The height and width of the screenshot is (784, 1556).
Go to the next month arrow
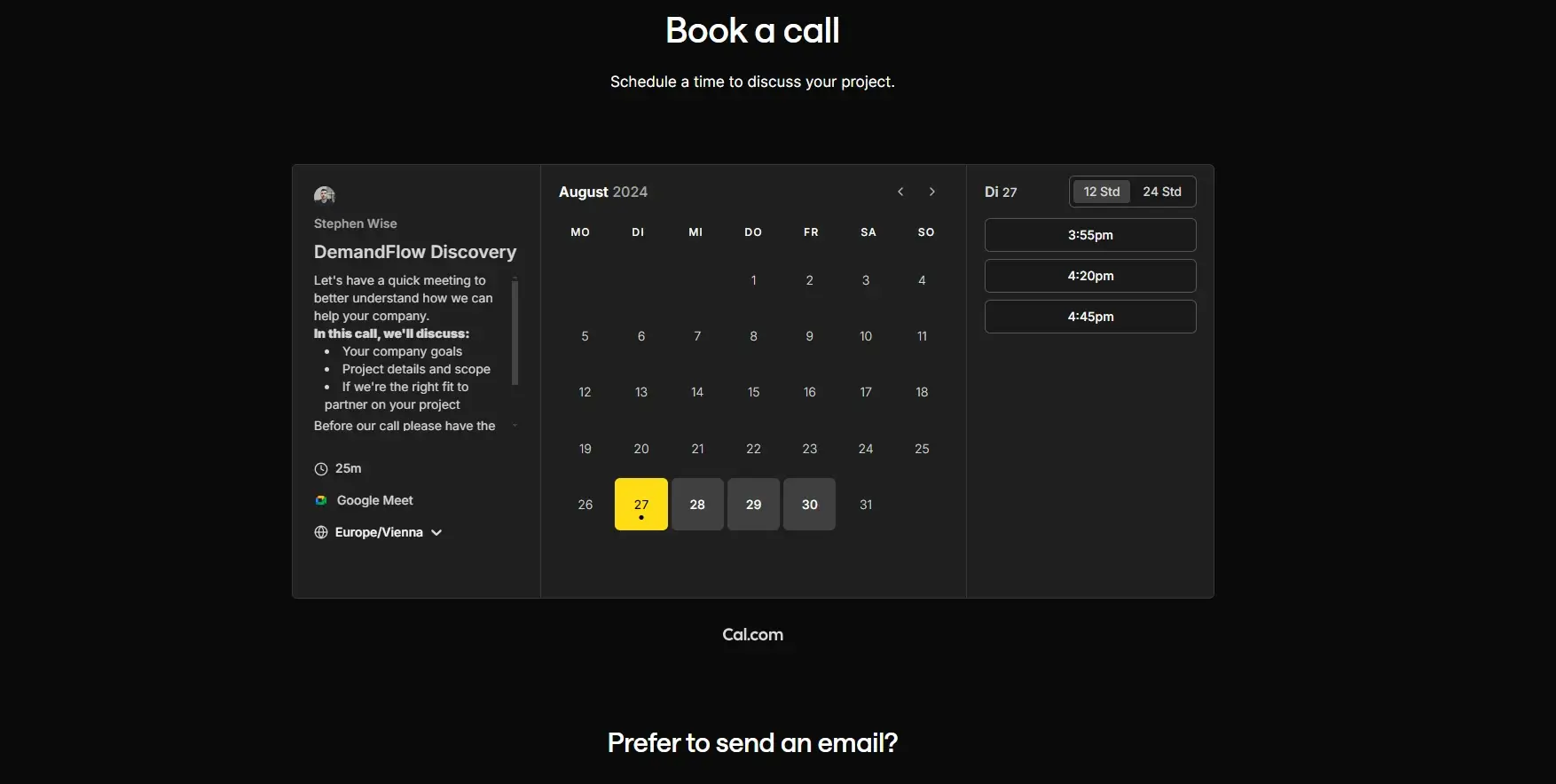coord(931,192)
